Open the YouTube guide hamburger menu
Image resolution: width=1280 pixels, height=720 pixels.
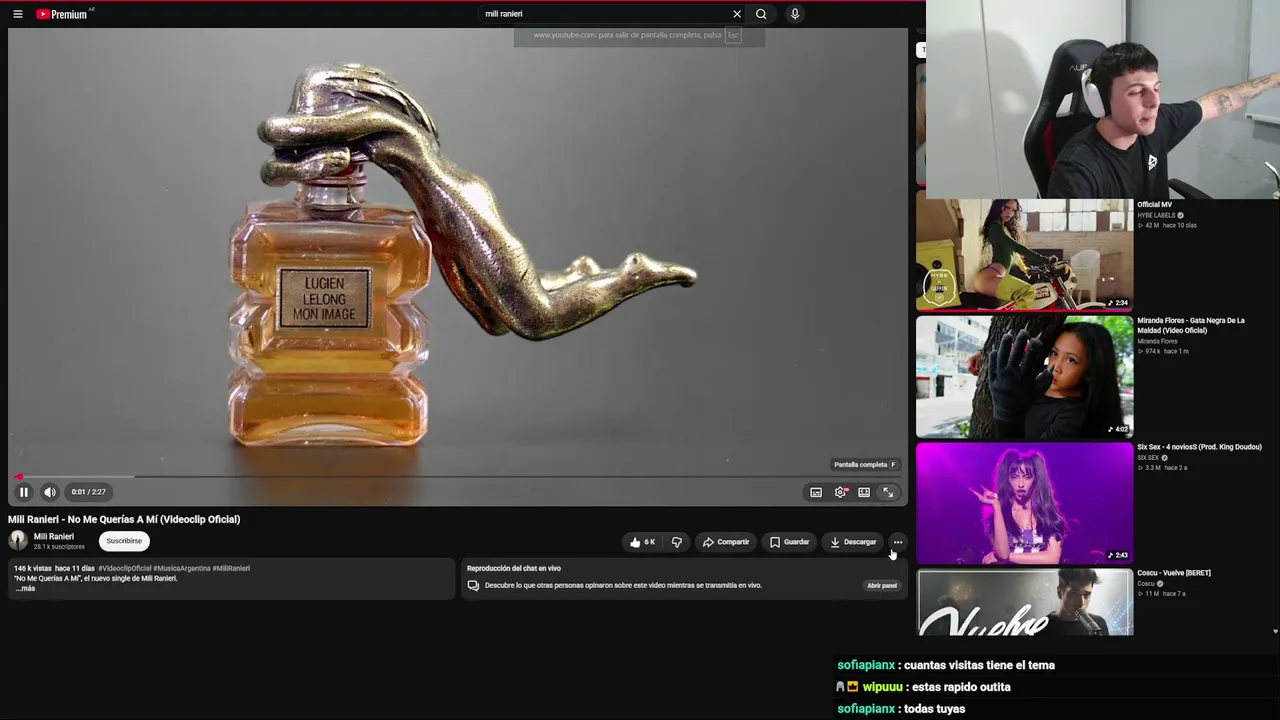click(x=17, y=14)
